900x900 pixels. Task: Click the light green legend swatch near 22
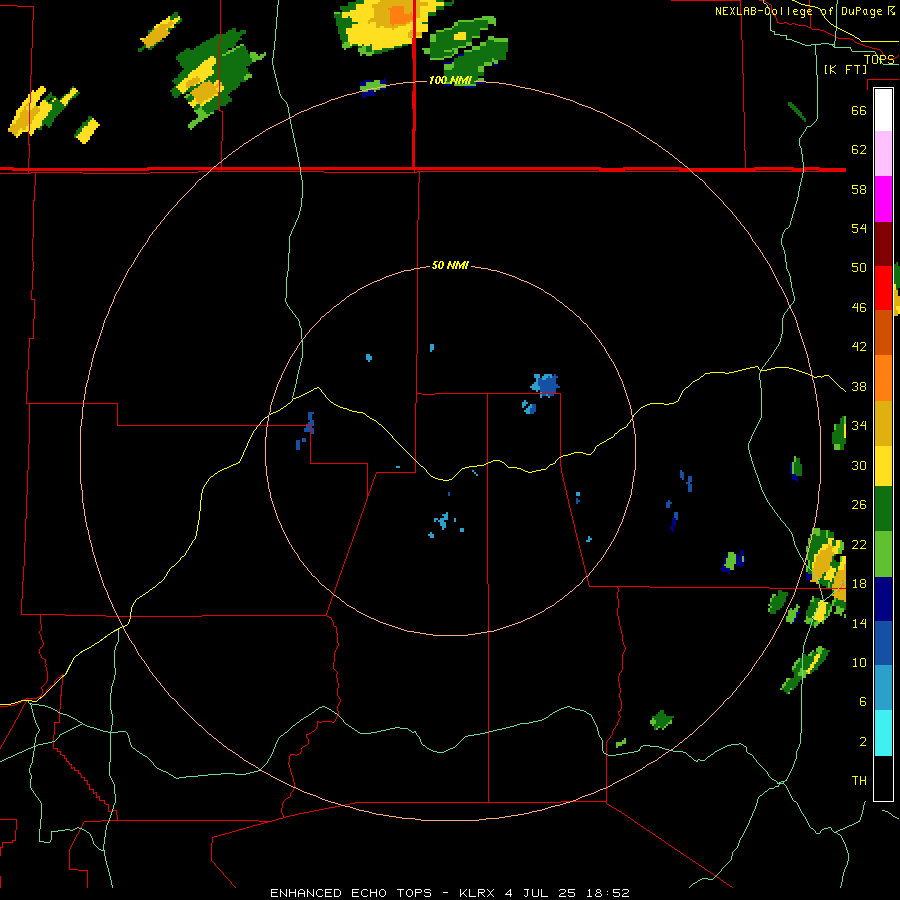pos(883,554)
